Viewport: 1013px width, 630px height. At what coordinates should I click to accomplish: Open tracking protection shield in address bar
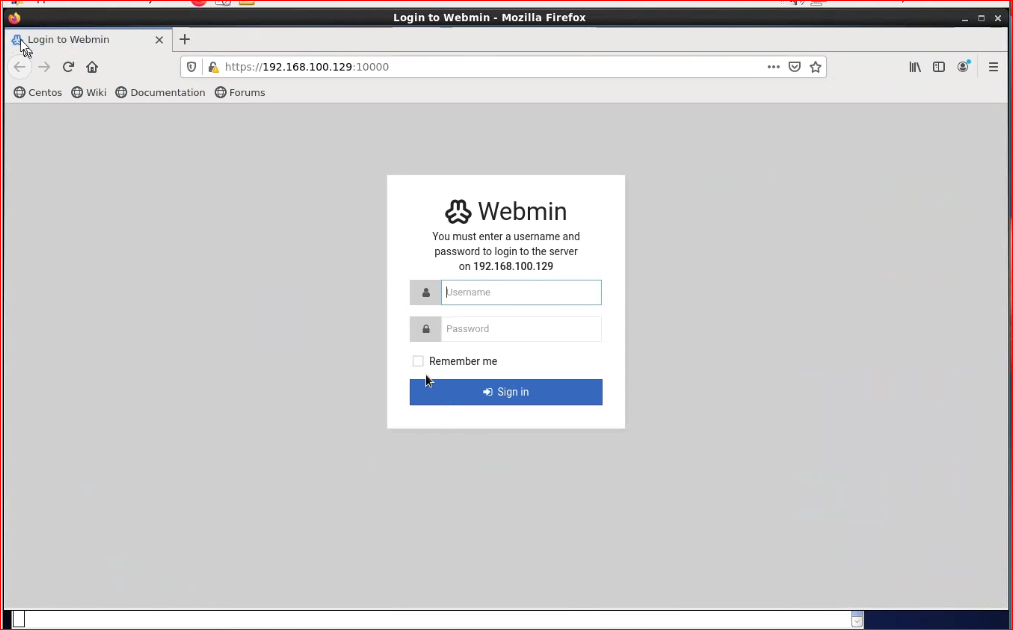tap(191, 67)
